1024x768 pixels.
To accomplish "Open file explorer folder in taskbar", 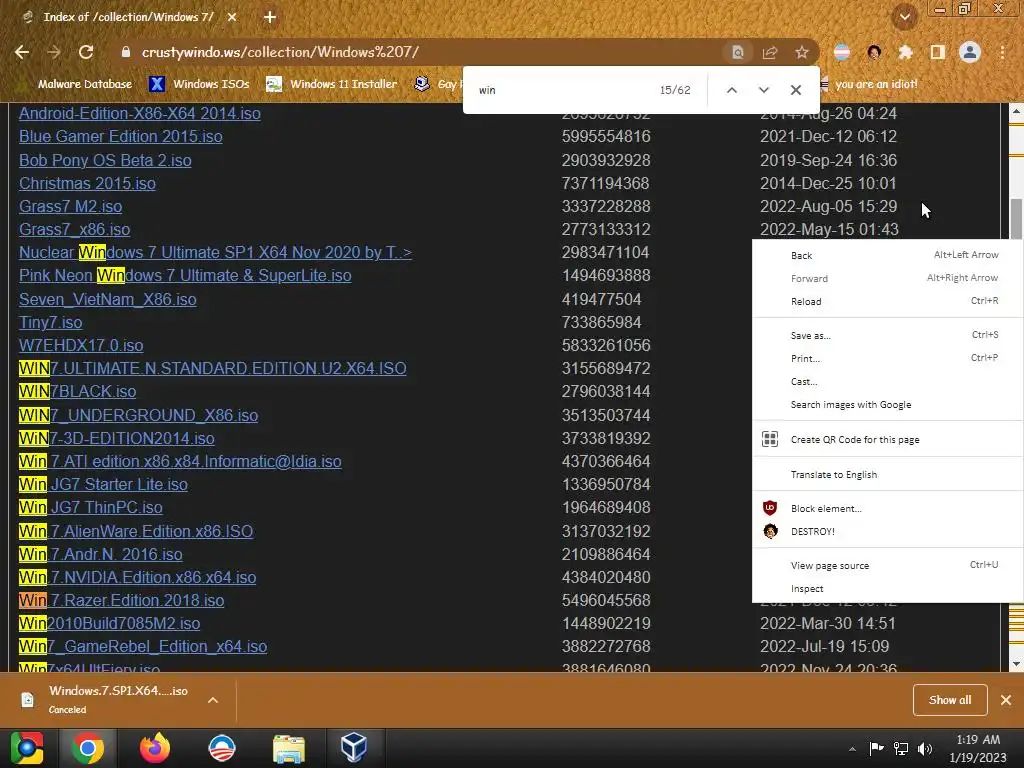I will click(288, 748).
